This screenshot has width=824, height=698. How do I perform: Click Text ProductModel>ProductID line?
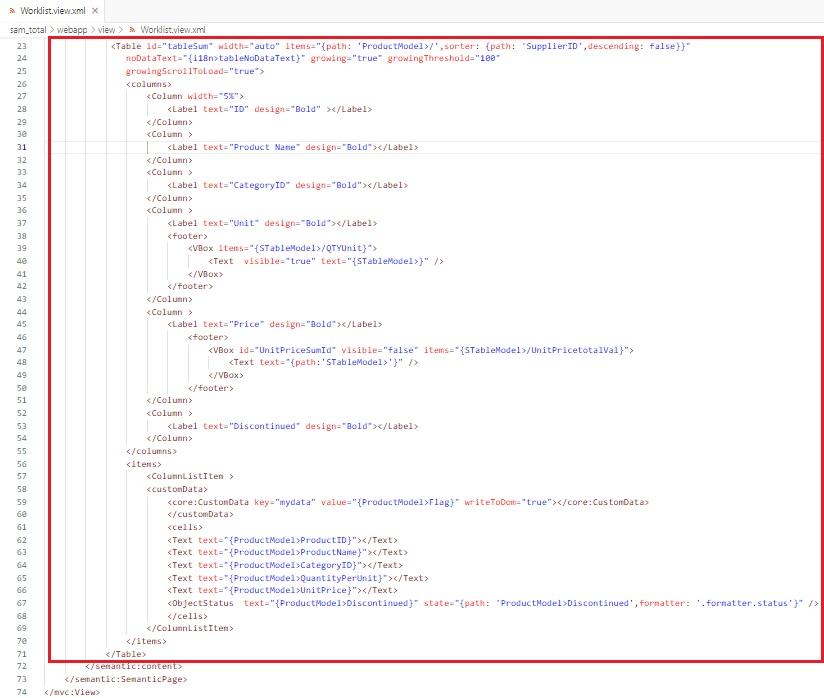pyautogui.click(x=282, y=540)
